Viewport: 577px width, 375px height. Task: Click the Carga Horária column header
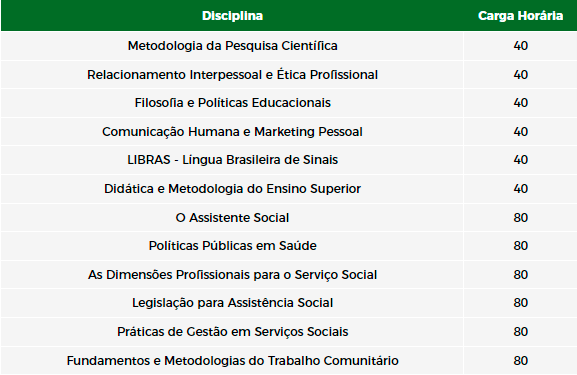[520, 16]
